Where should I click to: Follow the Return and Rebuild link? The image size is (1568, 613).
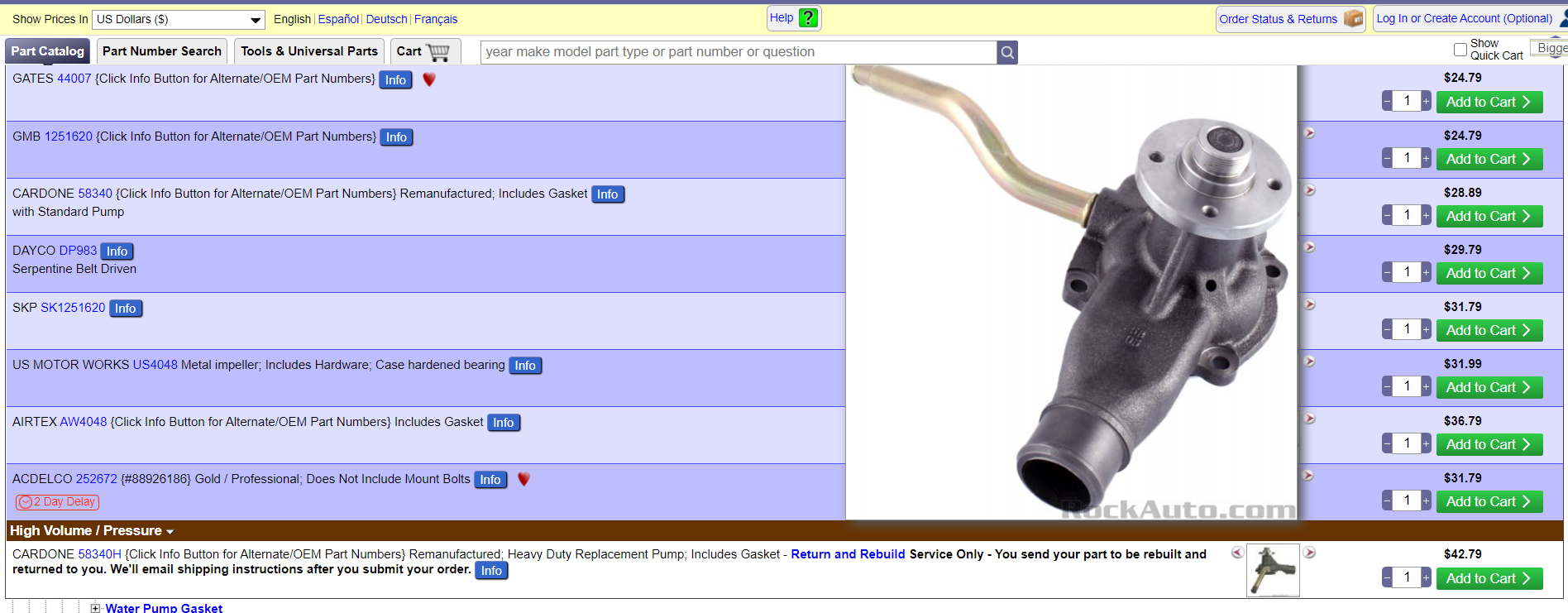point(848,554)
